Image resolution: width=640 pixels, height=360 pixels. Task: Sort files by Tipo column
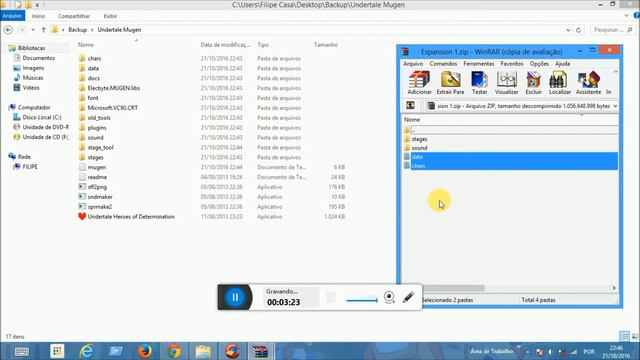(263, 45)
